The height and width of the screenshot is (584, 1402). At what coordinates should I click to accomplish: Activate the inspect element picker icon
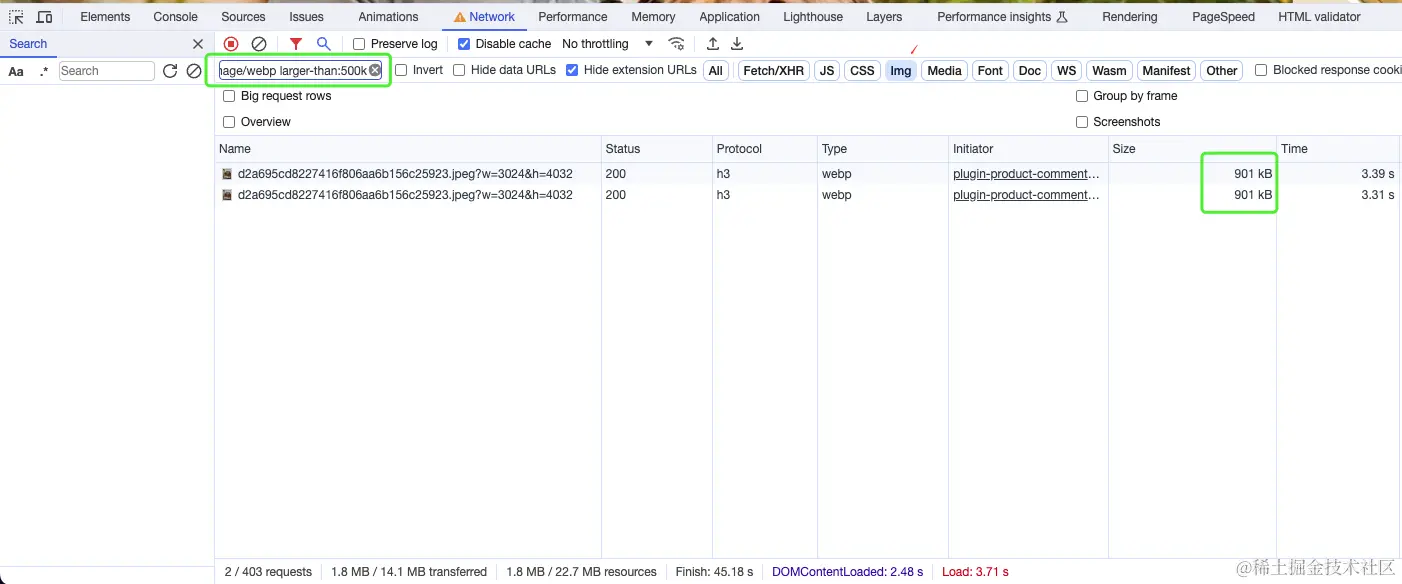16,17
